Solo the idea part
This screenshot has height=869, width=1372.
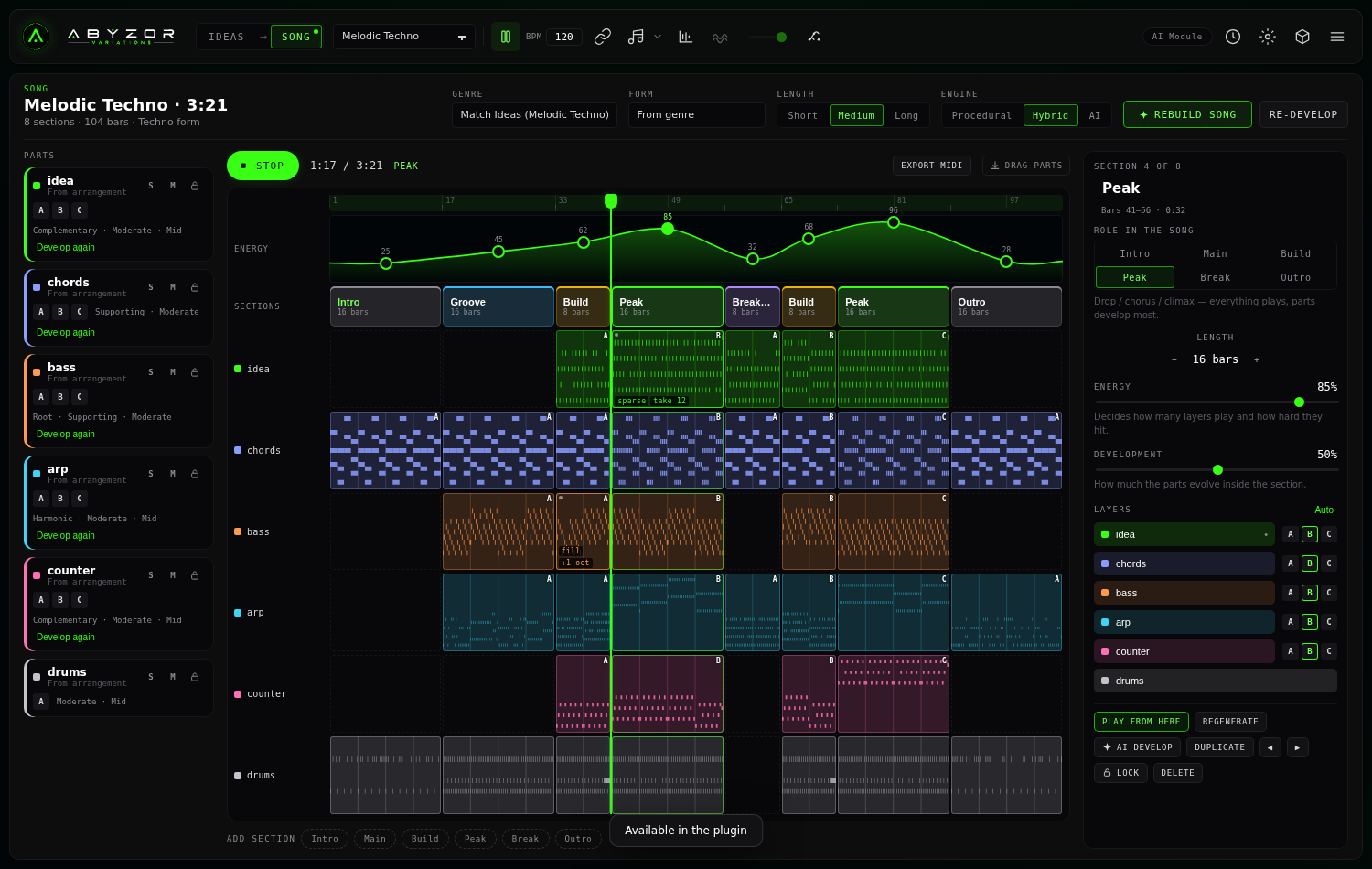151,186
